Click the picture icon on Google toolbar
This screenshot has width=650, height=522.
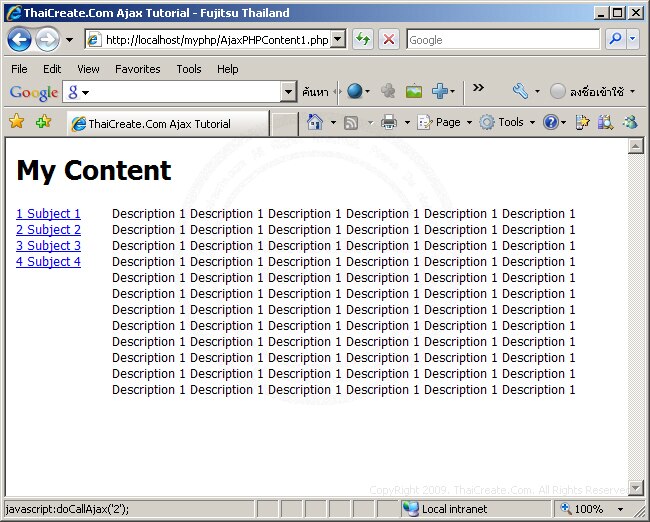click(x=414, y=91)
